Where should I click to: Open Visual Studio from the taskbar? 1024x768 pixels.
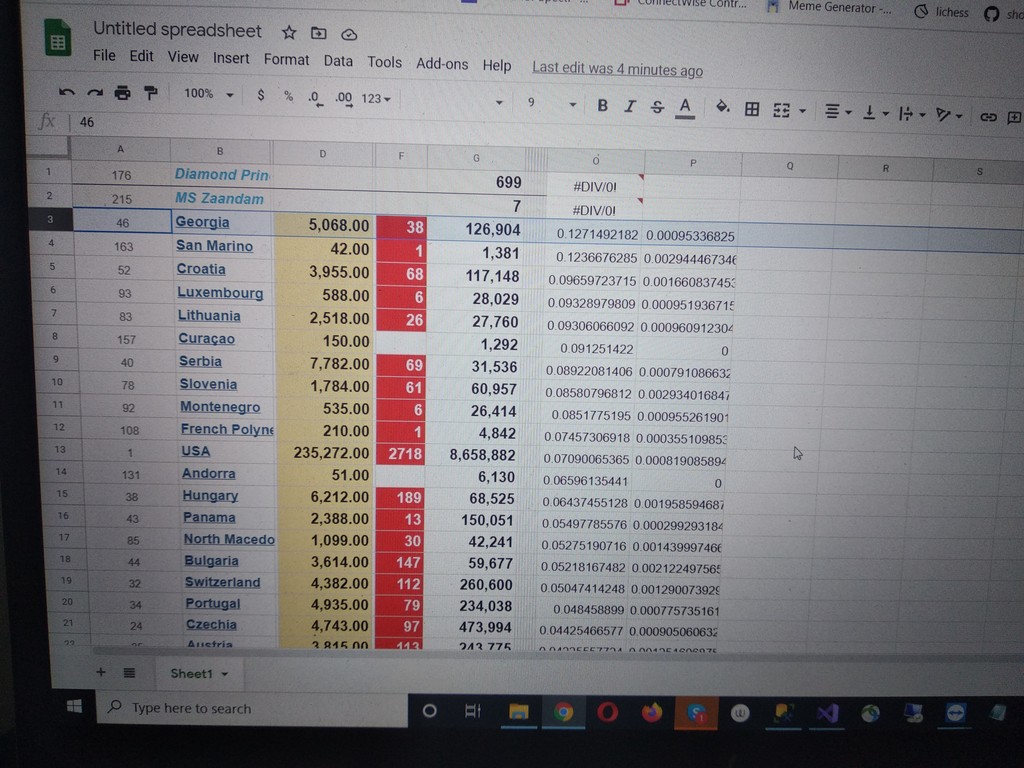coord(827,713)
